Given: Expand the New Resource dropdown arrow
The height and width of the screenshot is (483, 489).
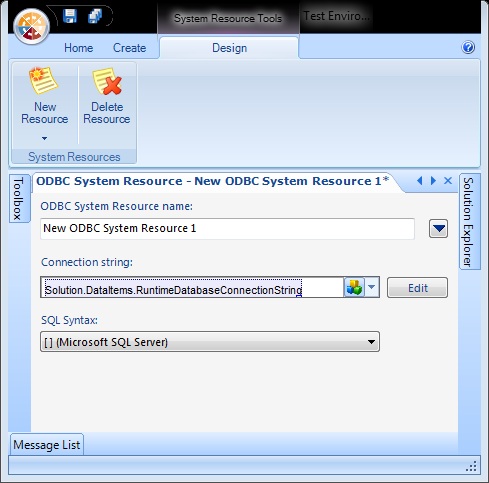Looking at the screenshot, I should pyautogui.click(x=44, y=138).
